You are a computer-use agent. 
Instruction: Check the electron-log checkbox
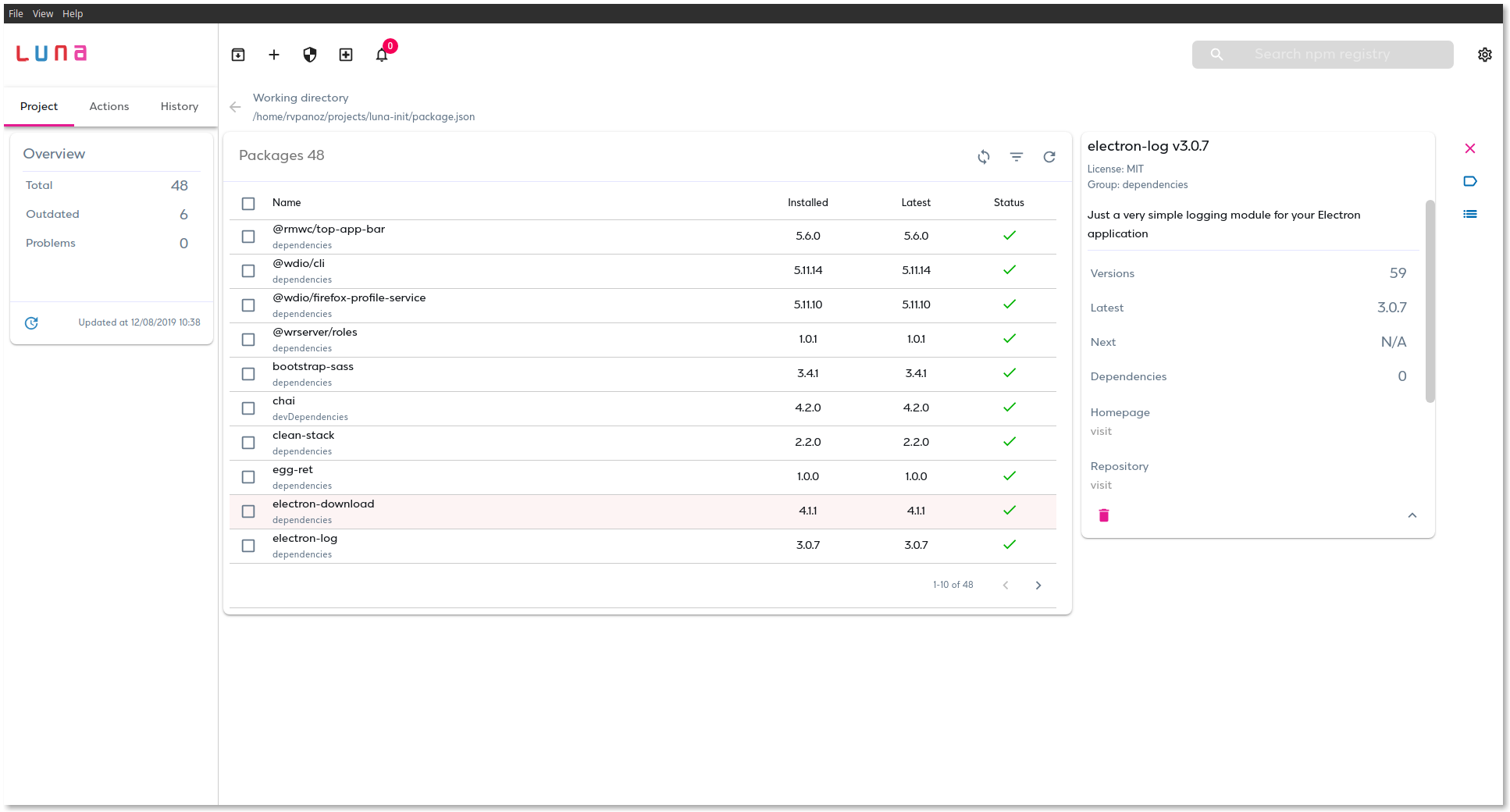248,546
